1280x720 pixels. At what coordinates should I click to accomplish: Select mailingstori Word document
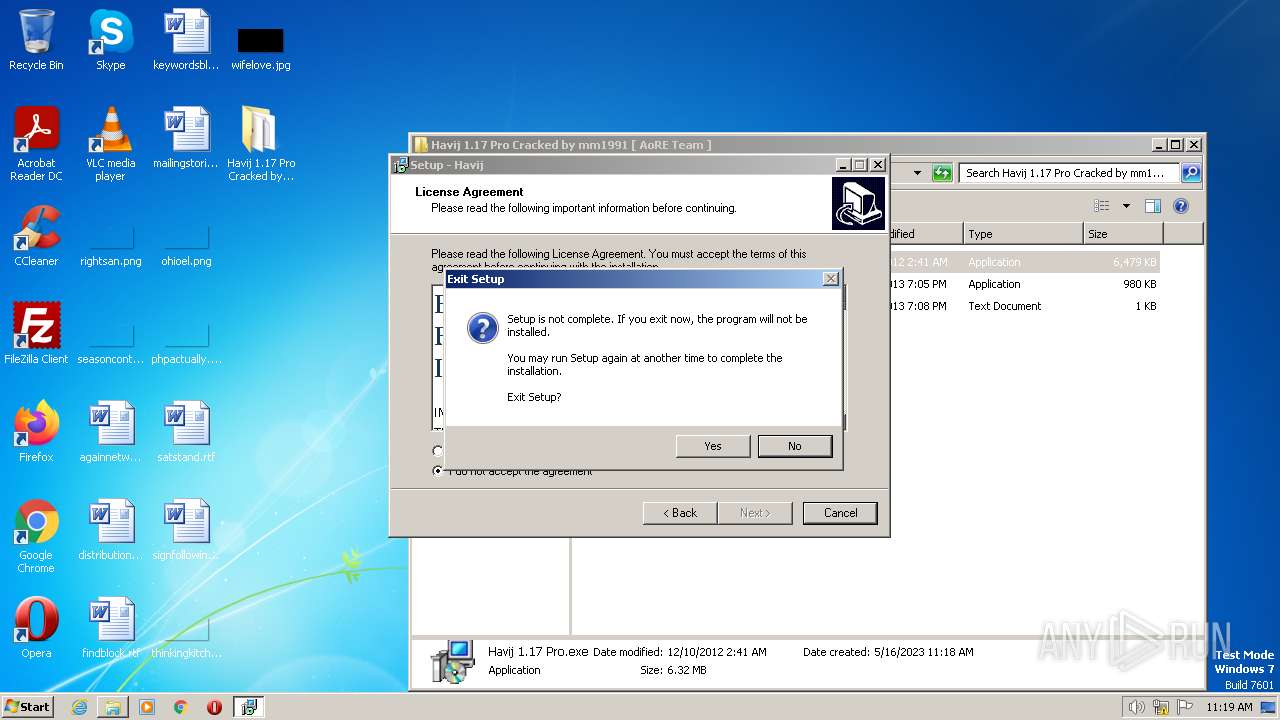point(186,138)
